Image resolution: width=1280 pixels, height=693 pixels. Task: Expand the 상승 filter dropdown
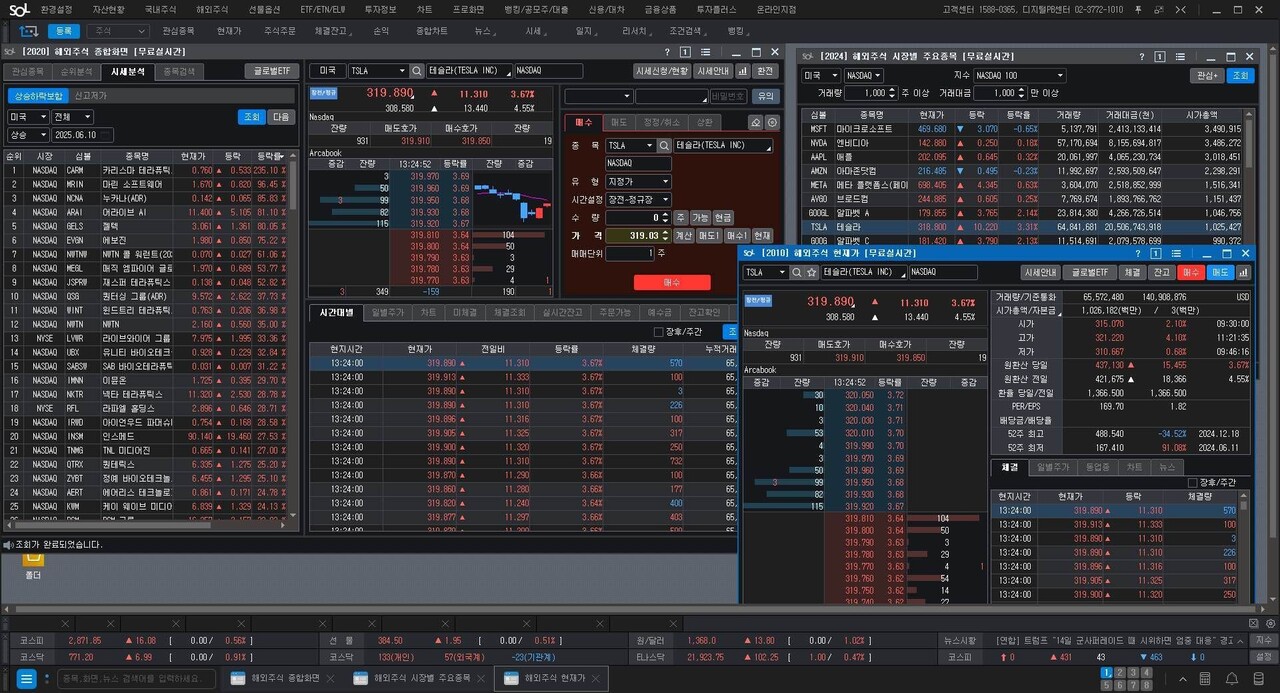coord(44,135)
